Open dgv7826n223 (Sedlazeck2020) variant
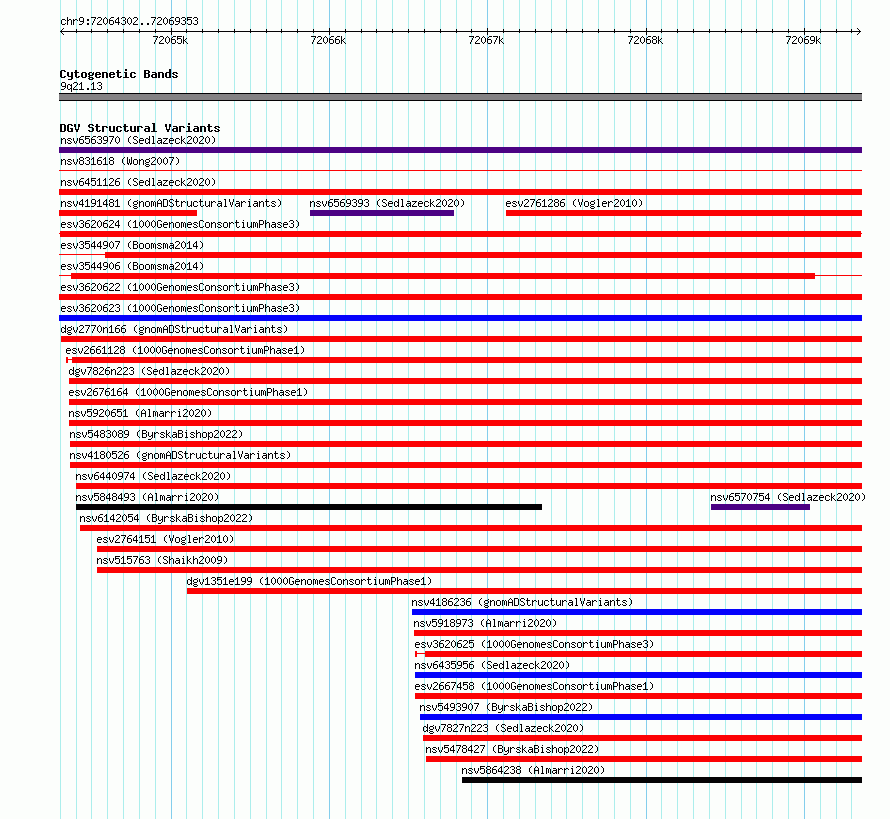 click(149, 371)
